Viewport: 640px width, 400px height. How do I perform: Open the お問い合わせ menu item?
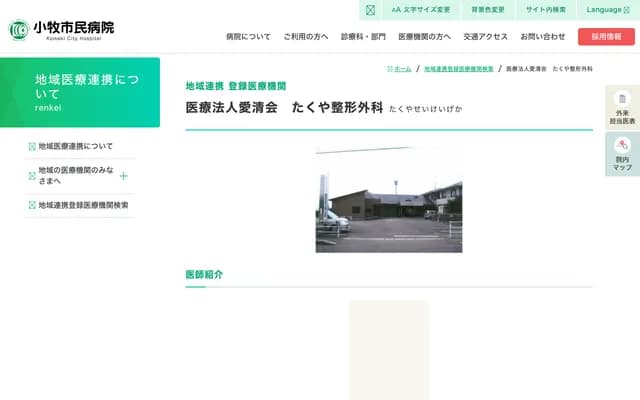[x=543, y=37]
